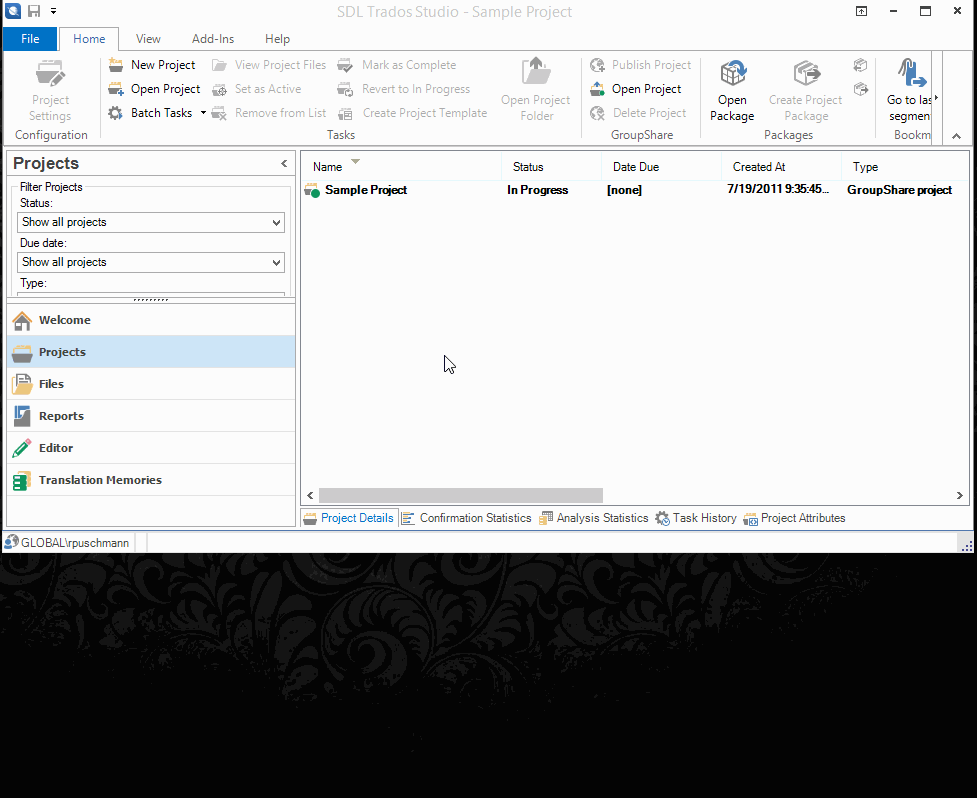Click the Set as Active icon

[x=219, y=89]
